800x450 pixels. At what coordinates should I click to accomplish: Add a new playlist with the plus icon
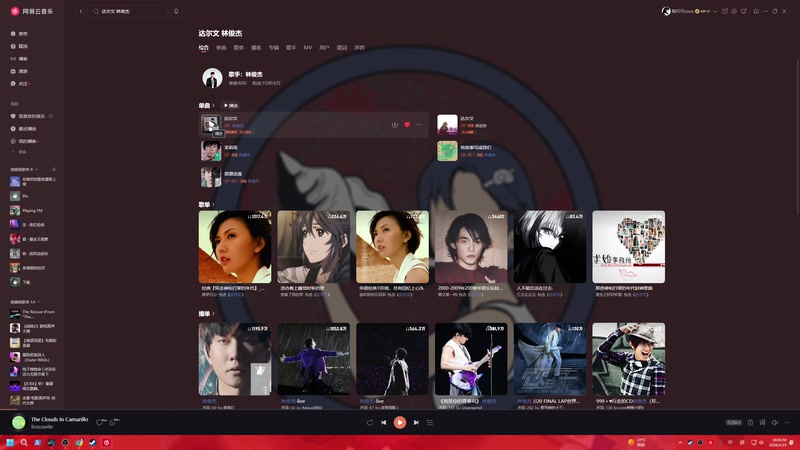tap(54, 169)
